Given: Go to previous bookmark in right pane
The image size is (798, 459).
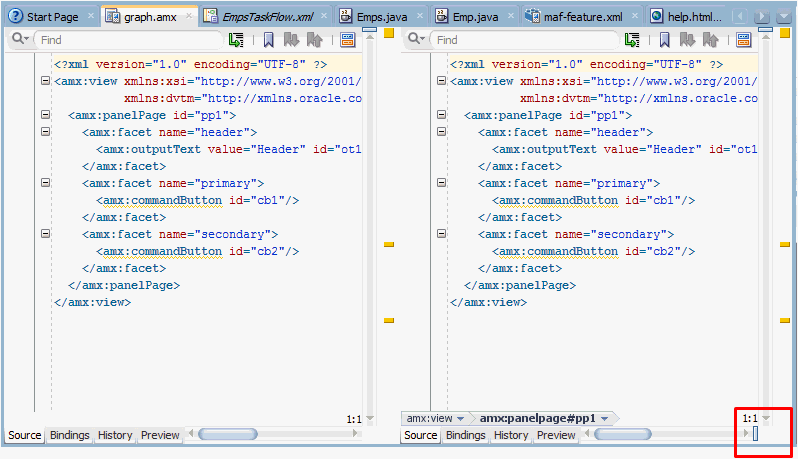Looking at the screenshot, I should (710, 40).
